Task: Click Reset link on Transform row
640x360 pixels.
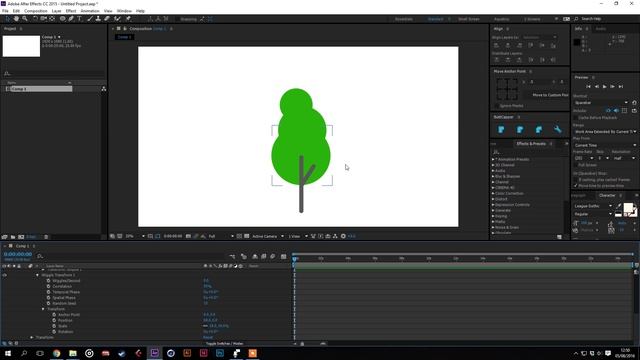Action: pos(208,338)
